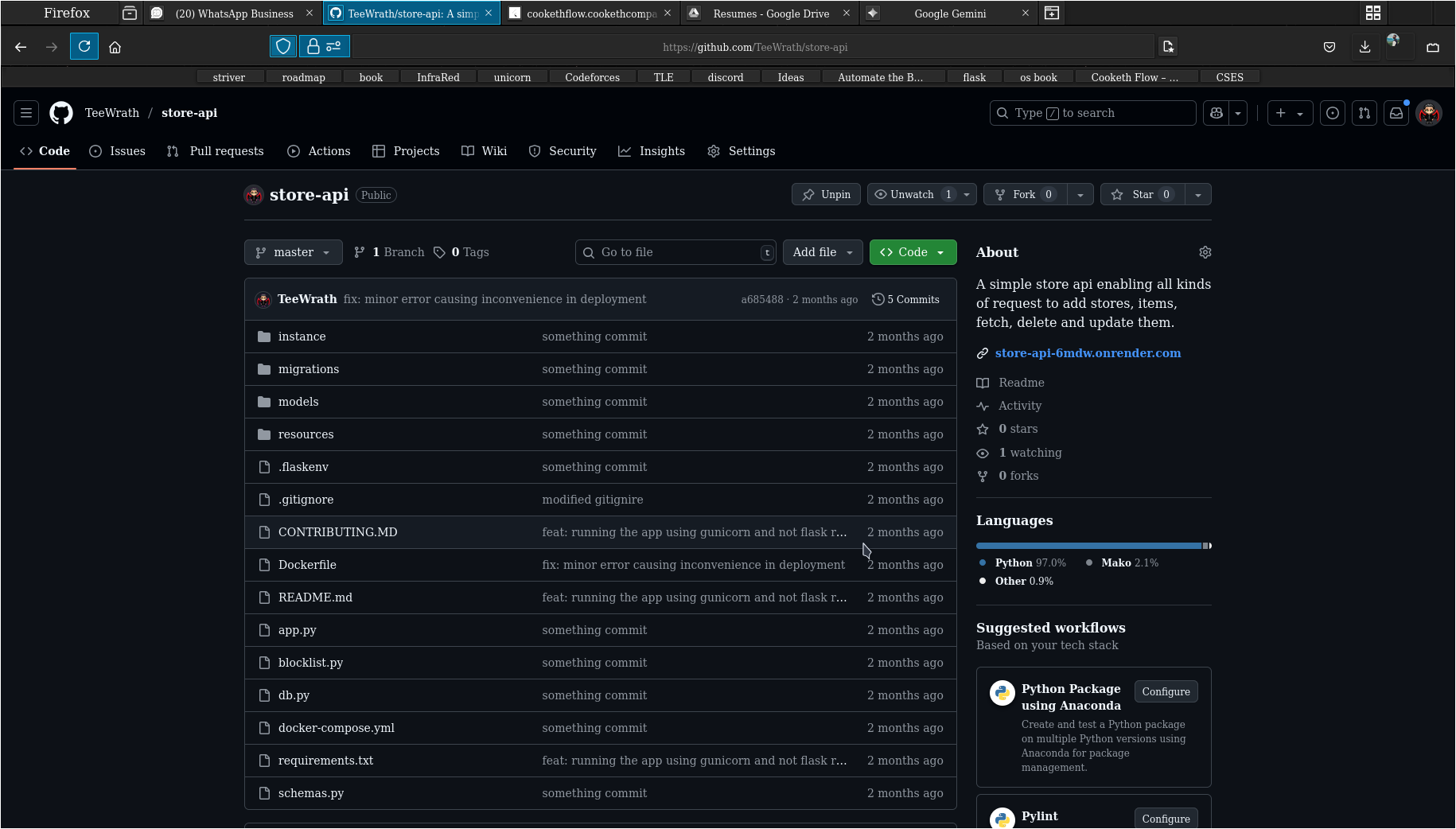View the 5 Commits history

(905, 299)
